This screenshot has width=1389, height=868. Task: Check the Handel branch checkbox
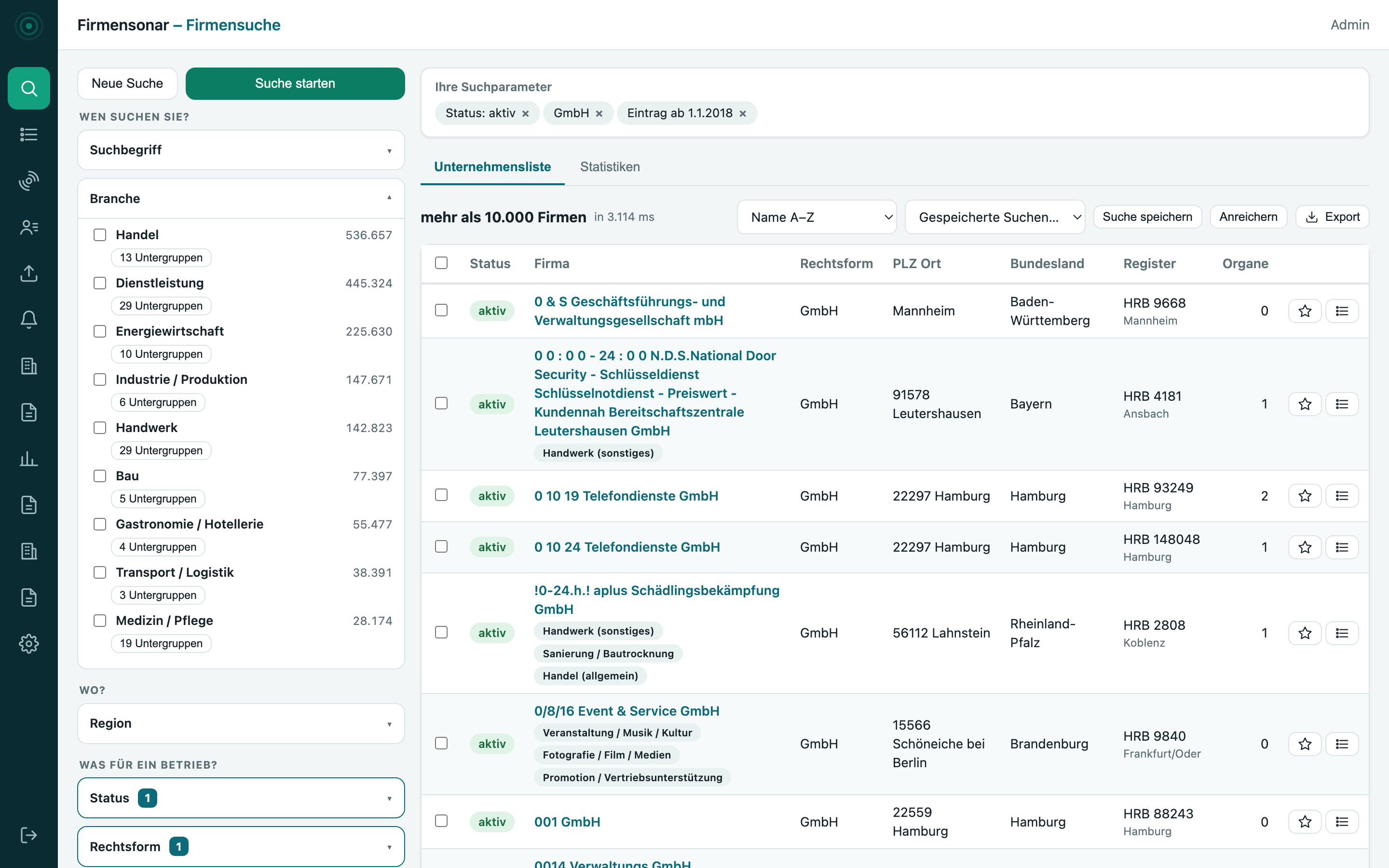[x=100, y=235]
